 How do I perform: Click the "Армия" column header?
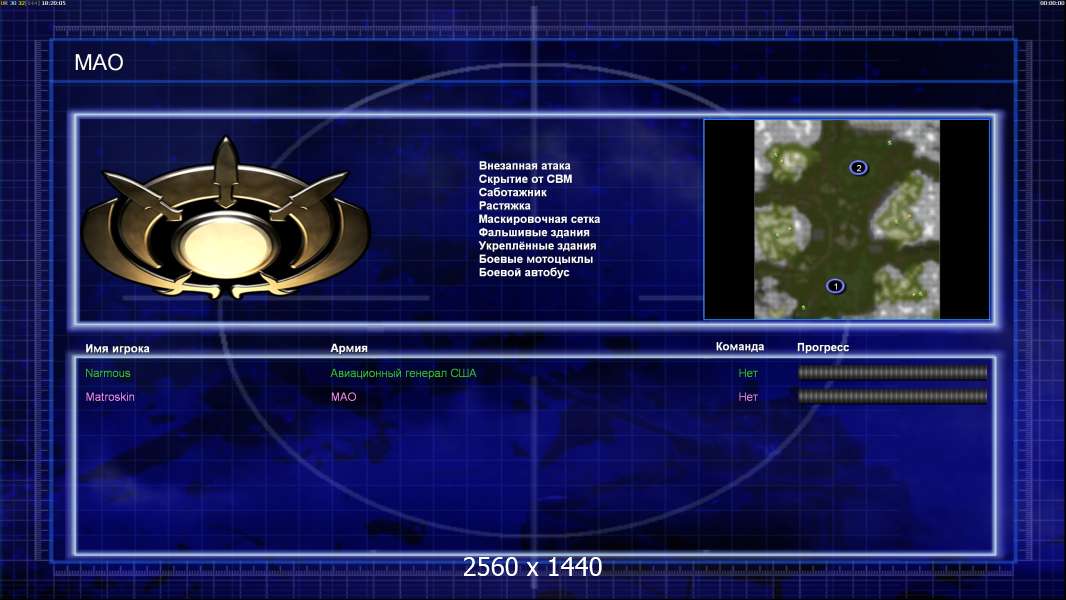point(349,348)
